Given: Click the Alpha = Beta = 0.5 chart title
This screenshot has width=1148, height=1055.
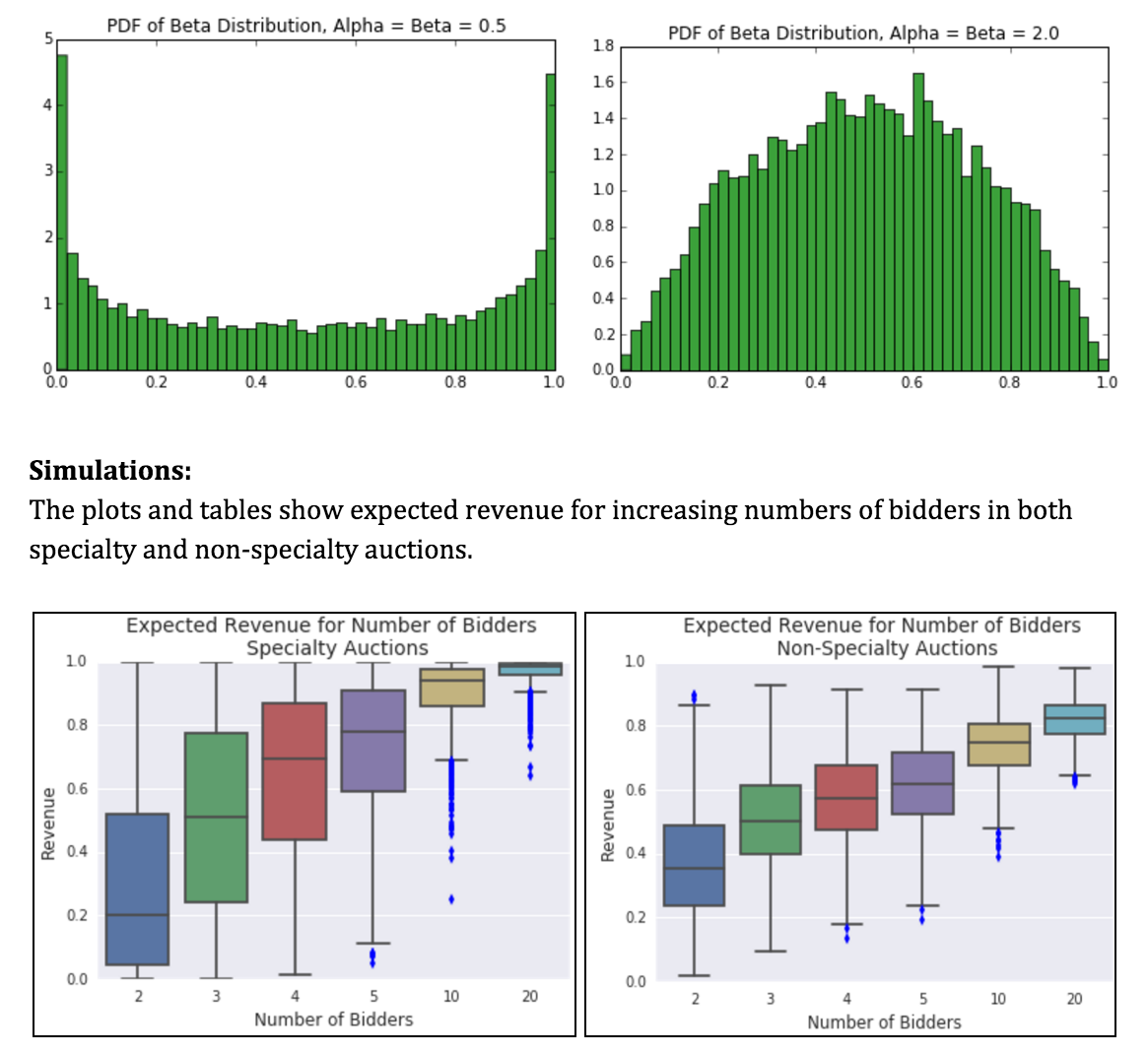Looking at the screenshot, I should 306,26.
